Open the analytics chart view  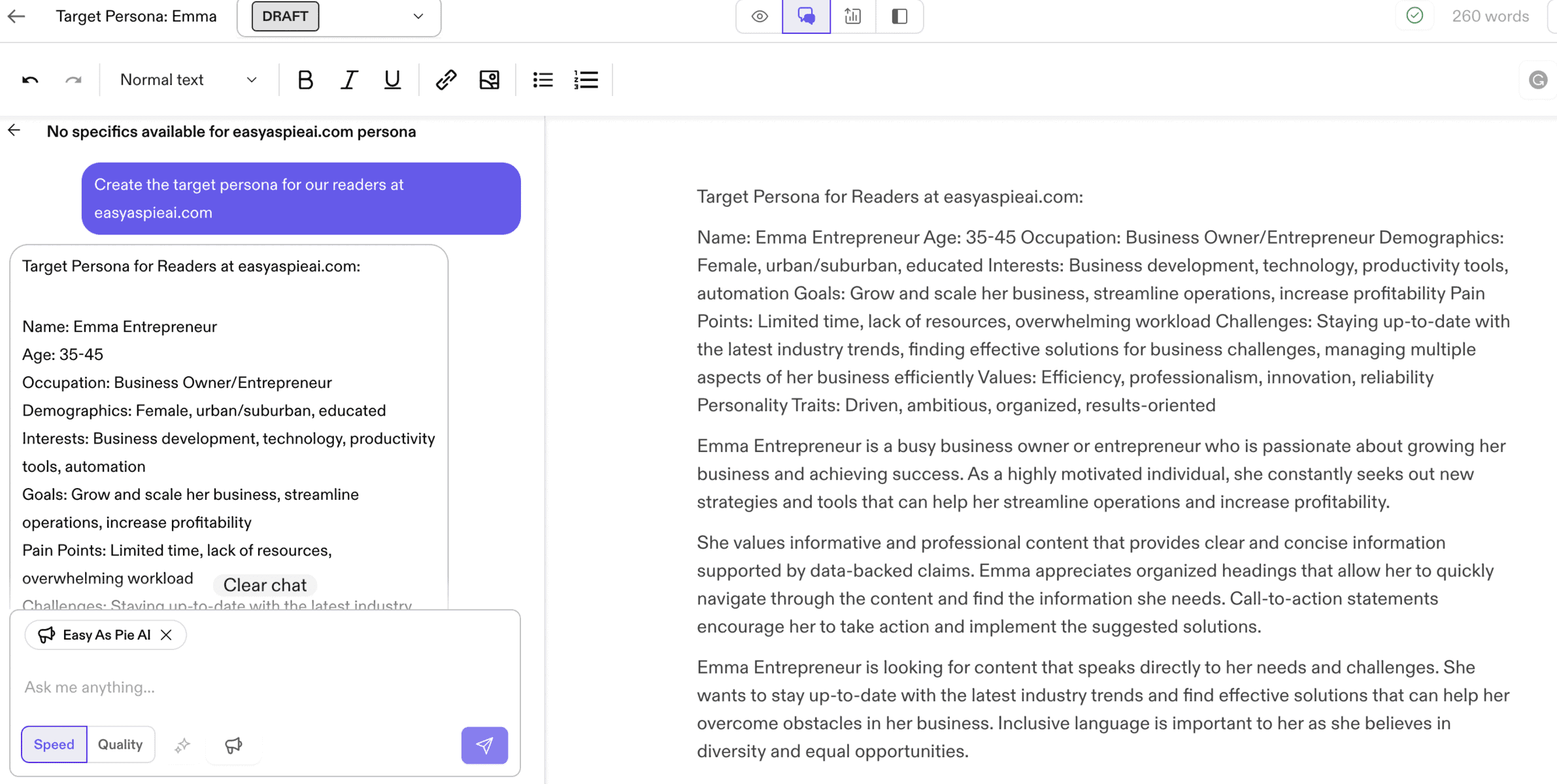[x=852, y=16]
